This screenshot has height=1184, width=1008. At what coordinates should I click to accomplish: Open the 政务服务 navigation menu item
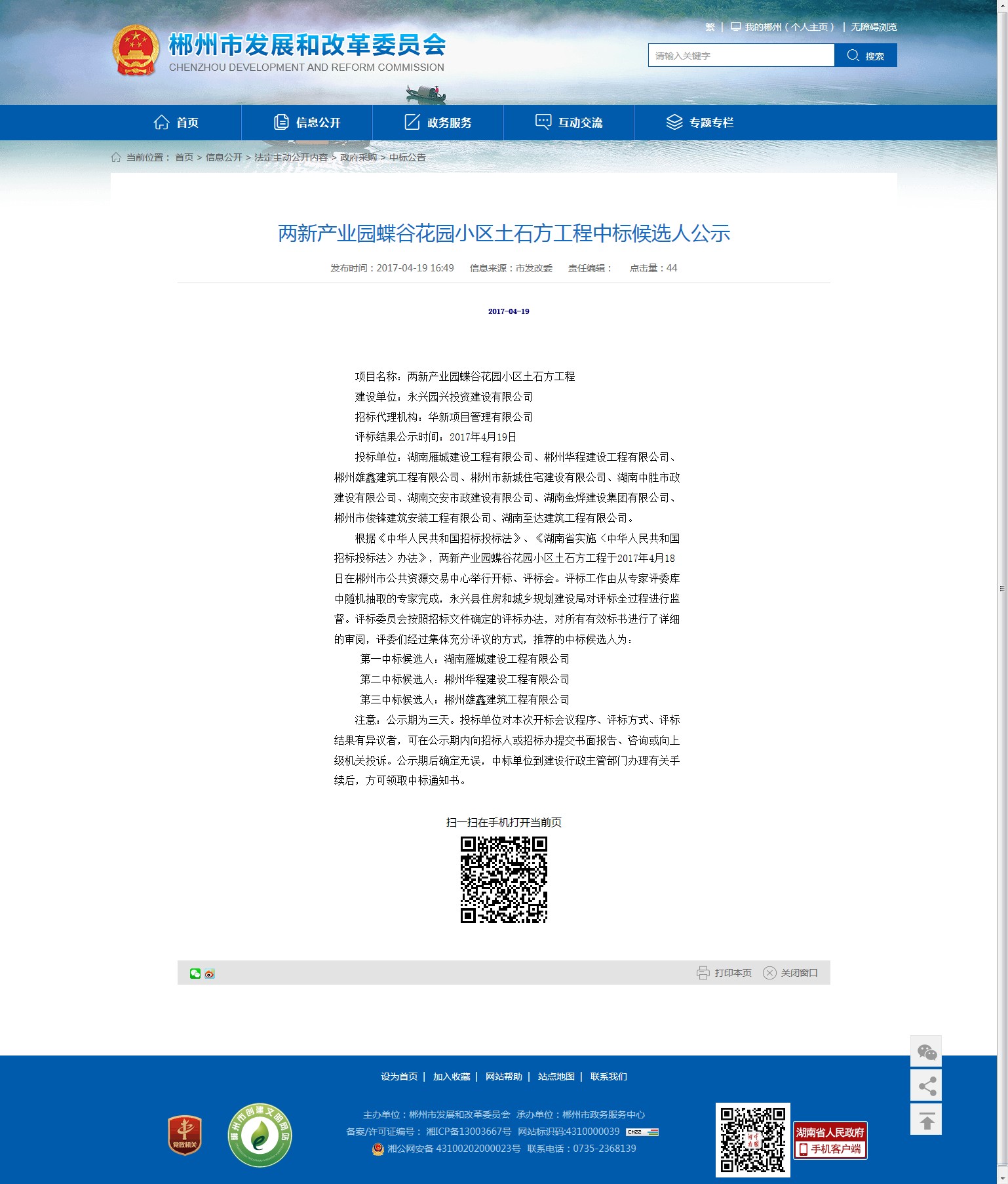coord(438,123)
